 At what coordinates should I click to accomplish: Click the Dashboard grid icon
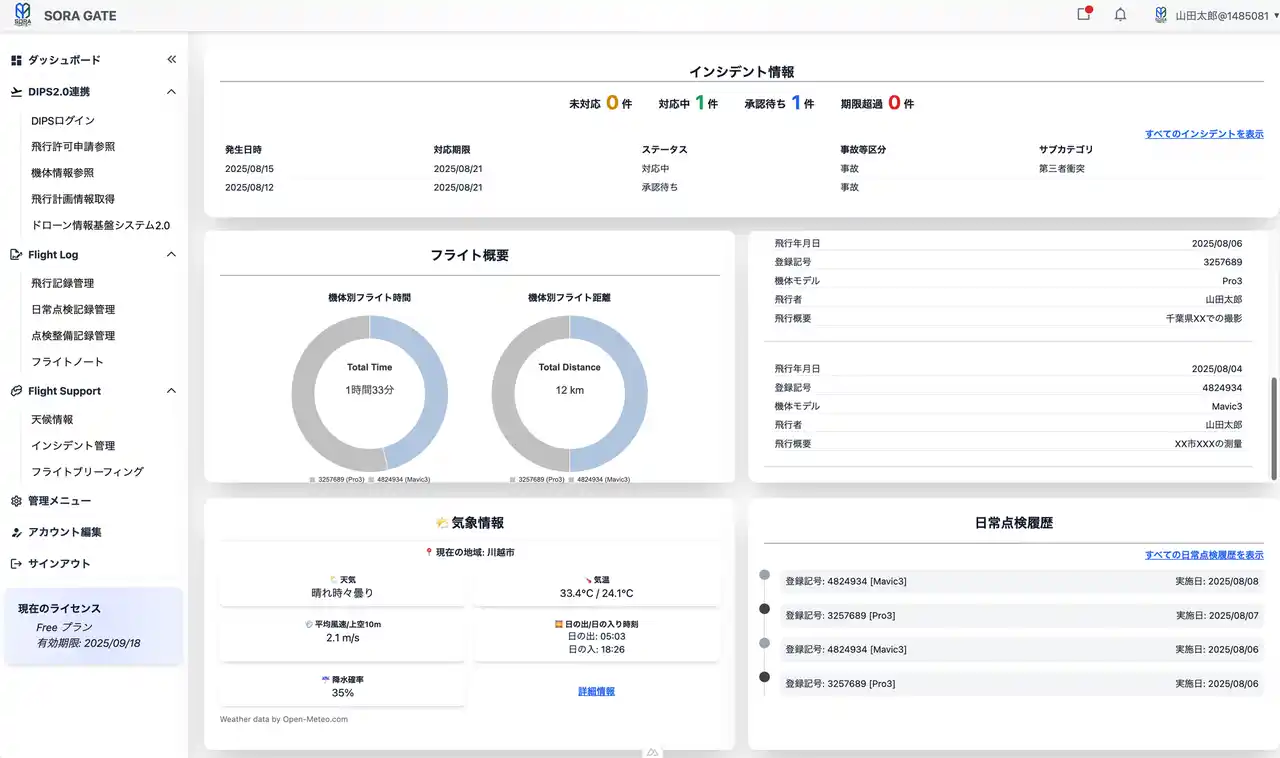[16, 61]
